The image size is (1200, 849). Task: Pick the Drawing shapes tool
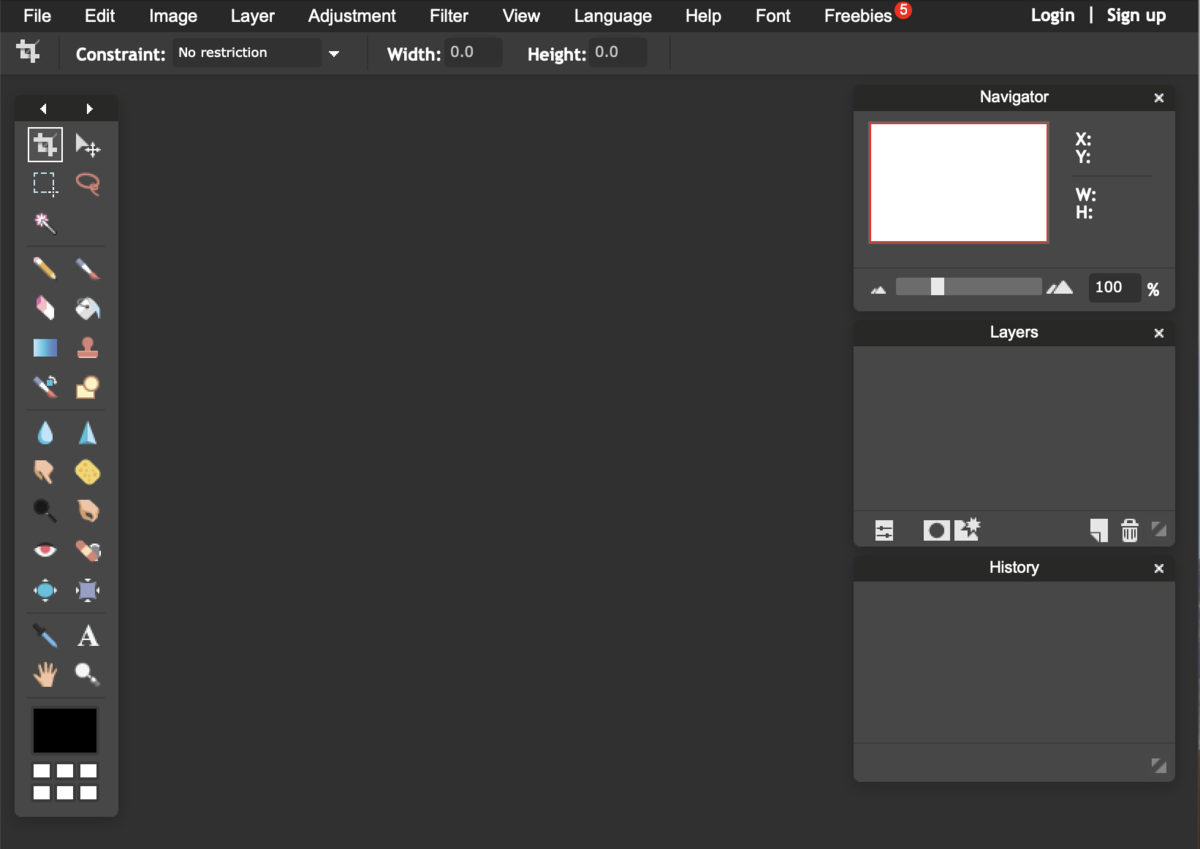[x=88, y=387]
